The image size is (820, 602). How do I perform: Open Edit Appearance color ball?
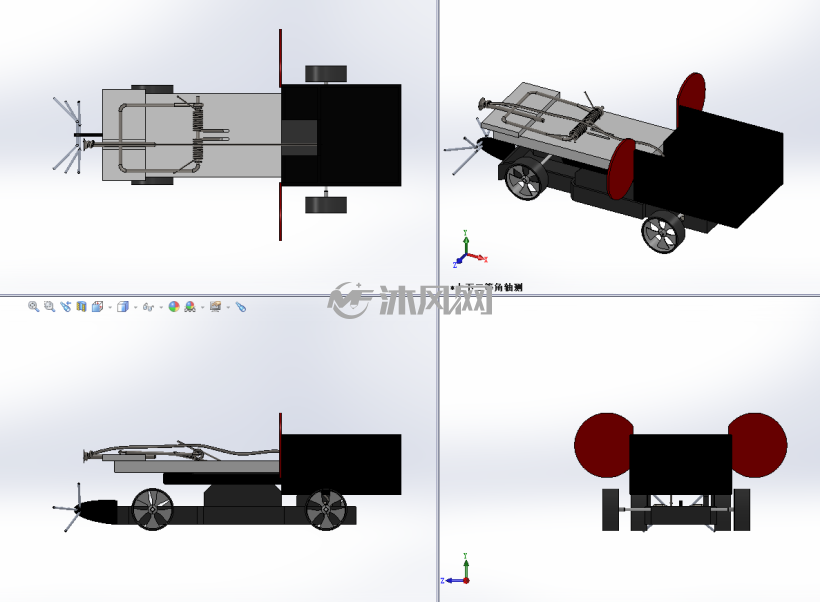174,307
